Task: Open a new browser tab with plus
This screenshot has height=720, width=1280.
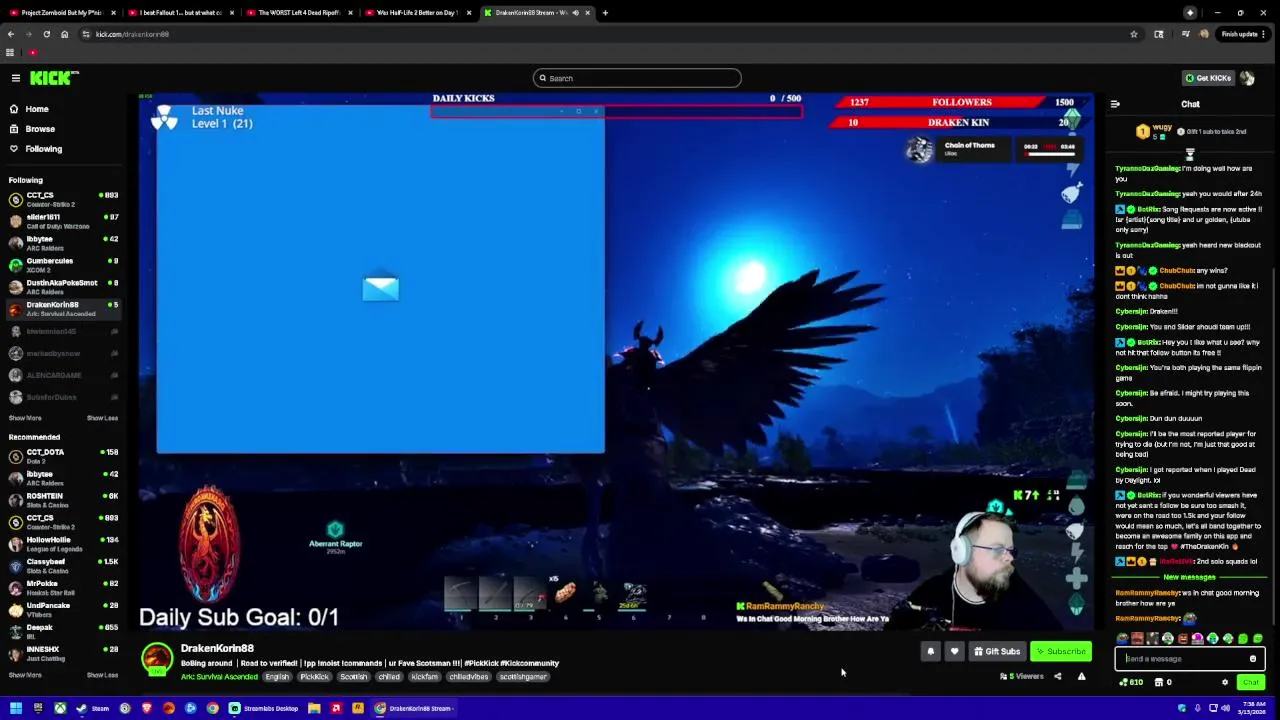Action: [605, 13]
